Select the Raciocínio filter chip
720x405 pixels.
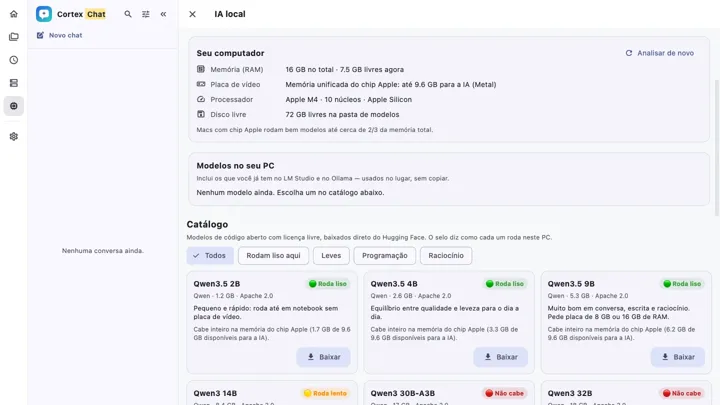(x=446, y=256)
